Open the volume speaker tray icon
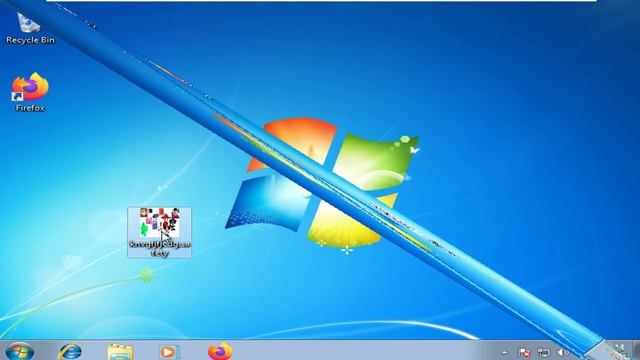Viewport: 640px width, 360px height. (x=562, y=352)
